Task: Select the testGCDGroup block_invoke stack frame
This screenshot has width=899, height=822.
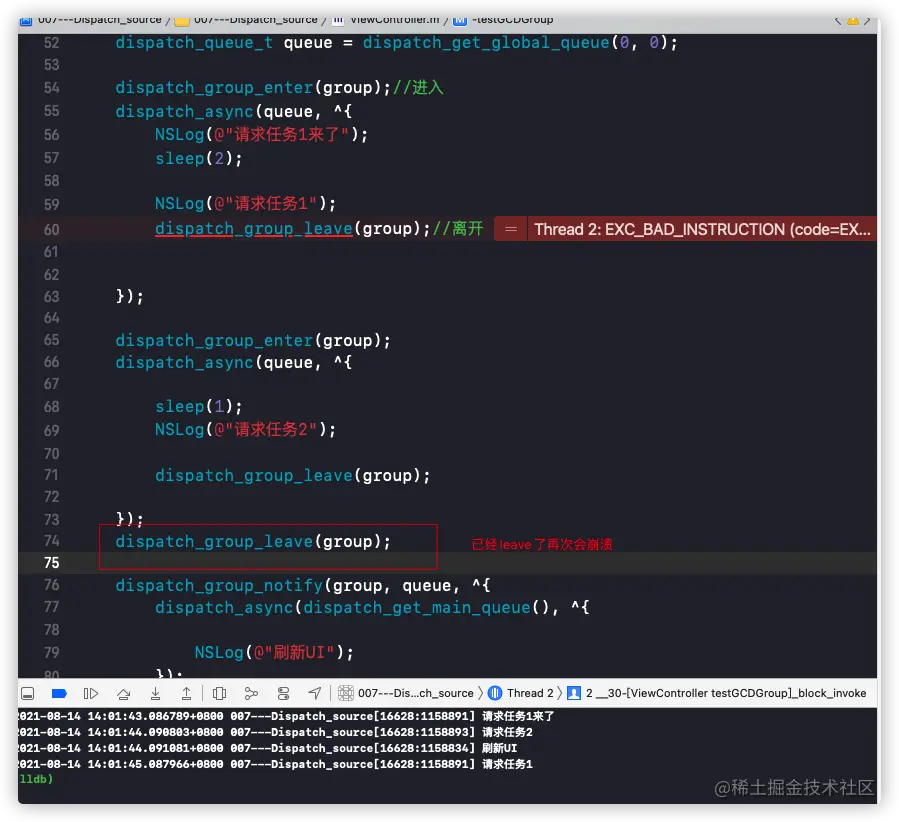Action: click(717, 693)
